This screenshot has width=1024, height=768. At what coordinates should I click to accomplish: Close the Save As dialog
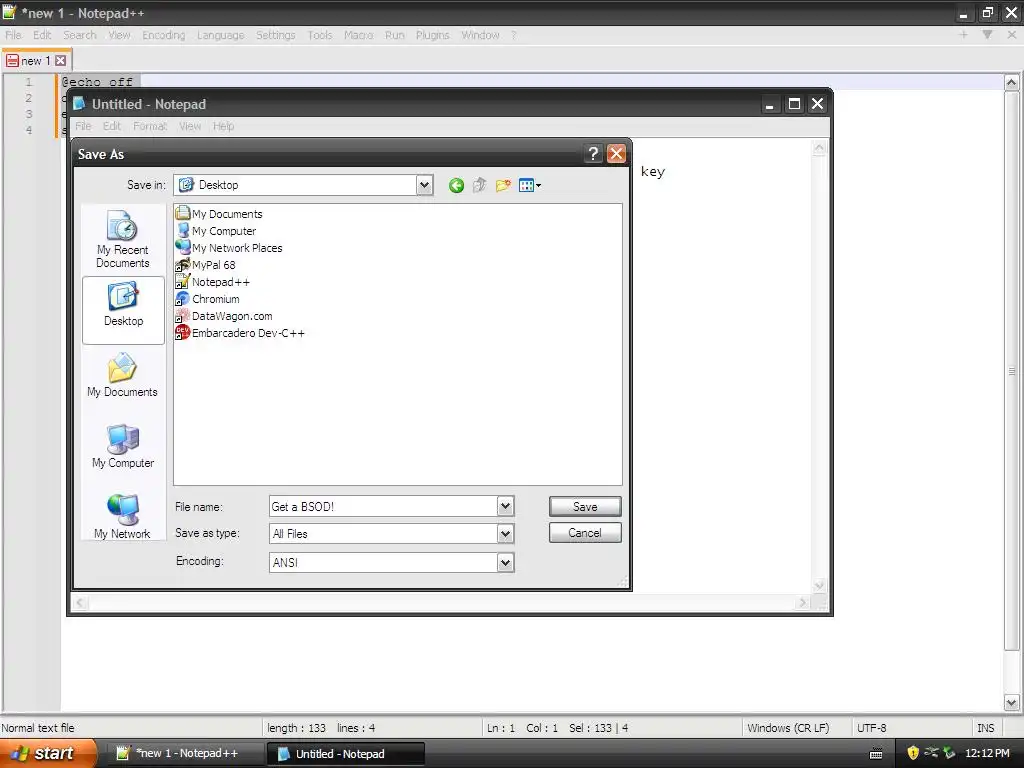616,154
